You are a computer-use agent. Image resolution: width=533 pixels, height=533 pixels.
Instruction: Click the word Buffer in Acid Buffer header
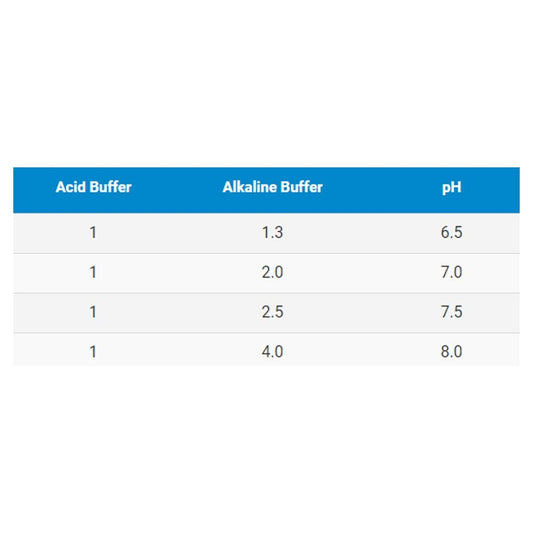108,187
